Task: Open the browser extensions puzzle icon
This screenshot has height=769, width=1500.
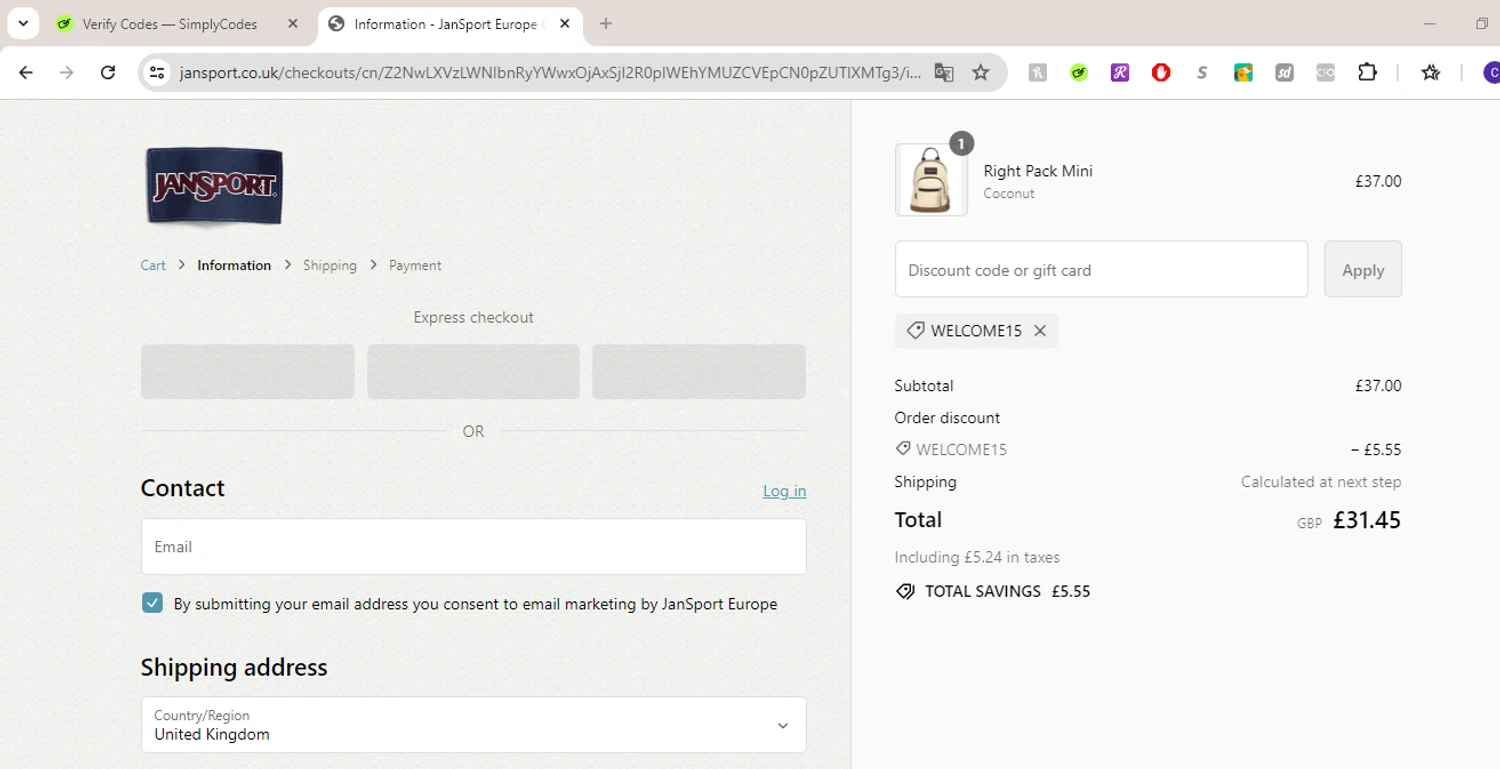Action: (x=1367, y=72)
